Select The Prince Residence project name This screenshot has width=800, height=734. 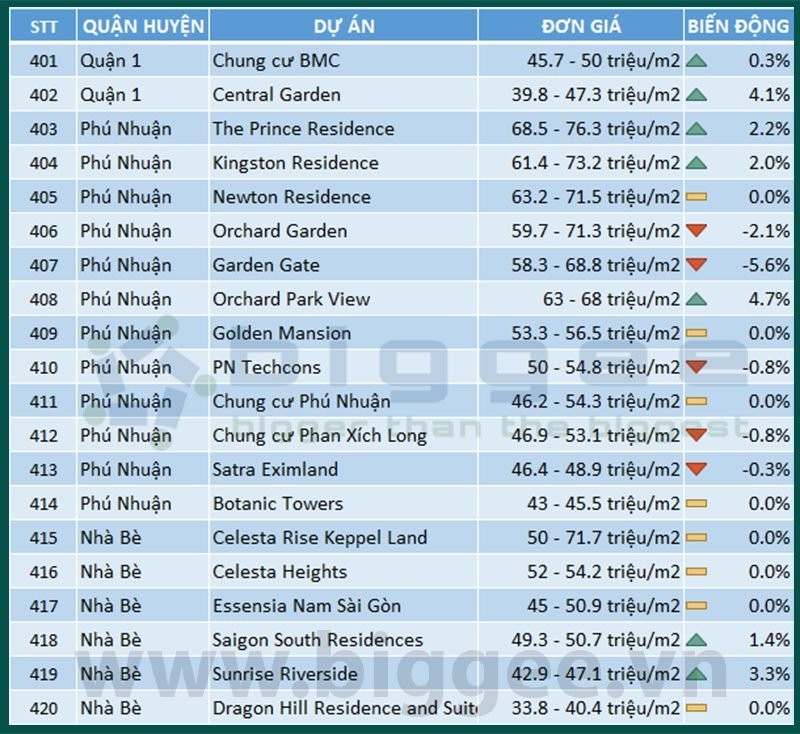(304, 129)
